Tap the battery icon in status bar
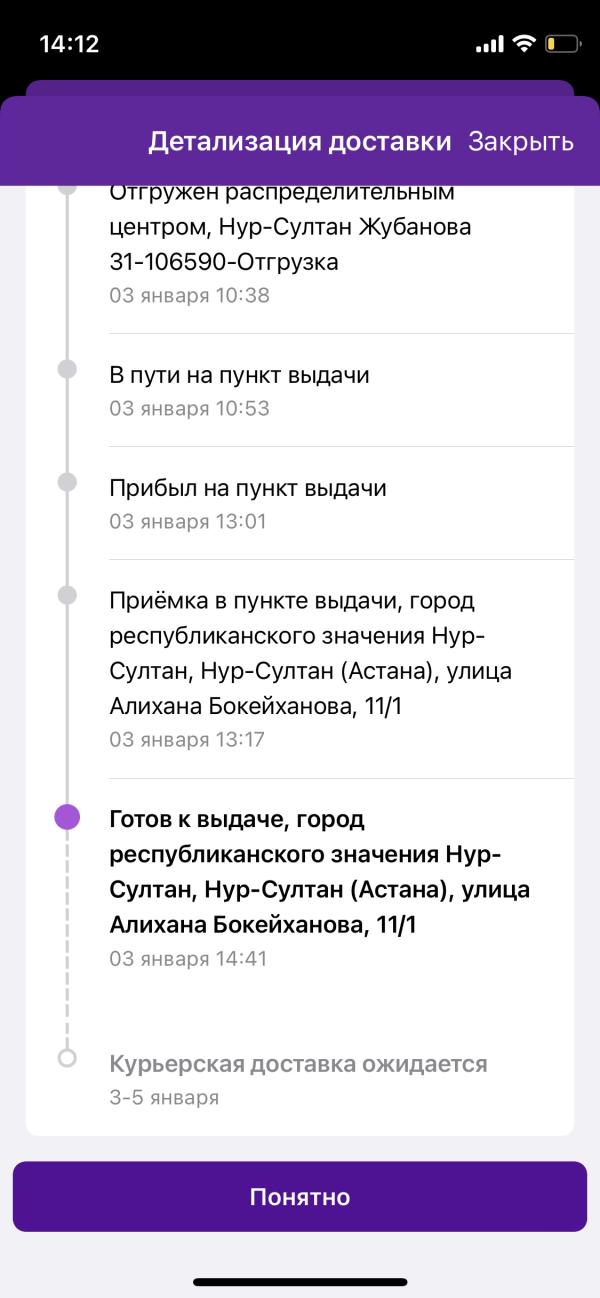600x1298 pixels. pos(563,44)
